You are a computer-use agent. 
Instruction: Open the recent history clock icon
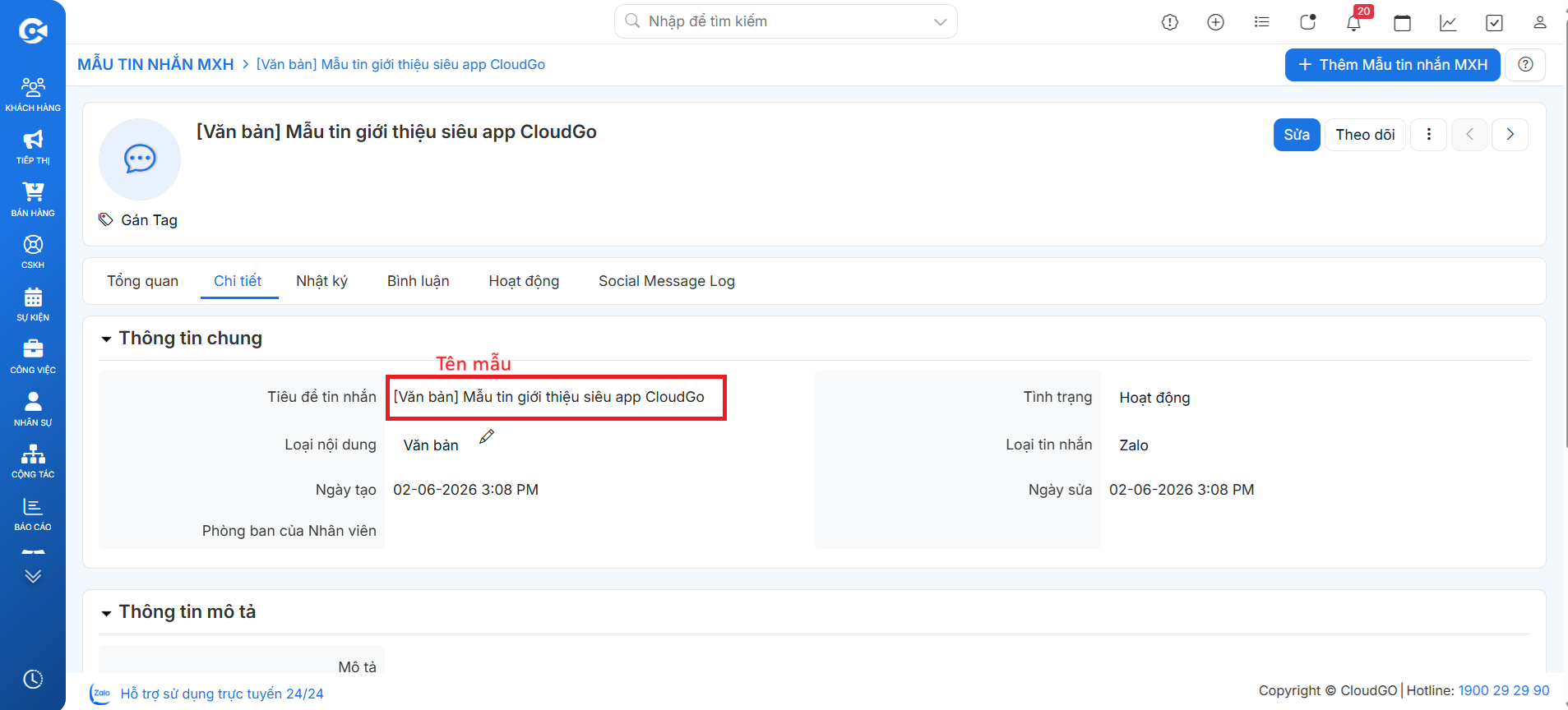pos(33,680)
